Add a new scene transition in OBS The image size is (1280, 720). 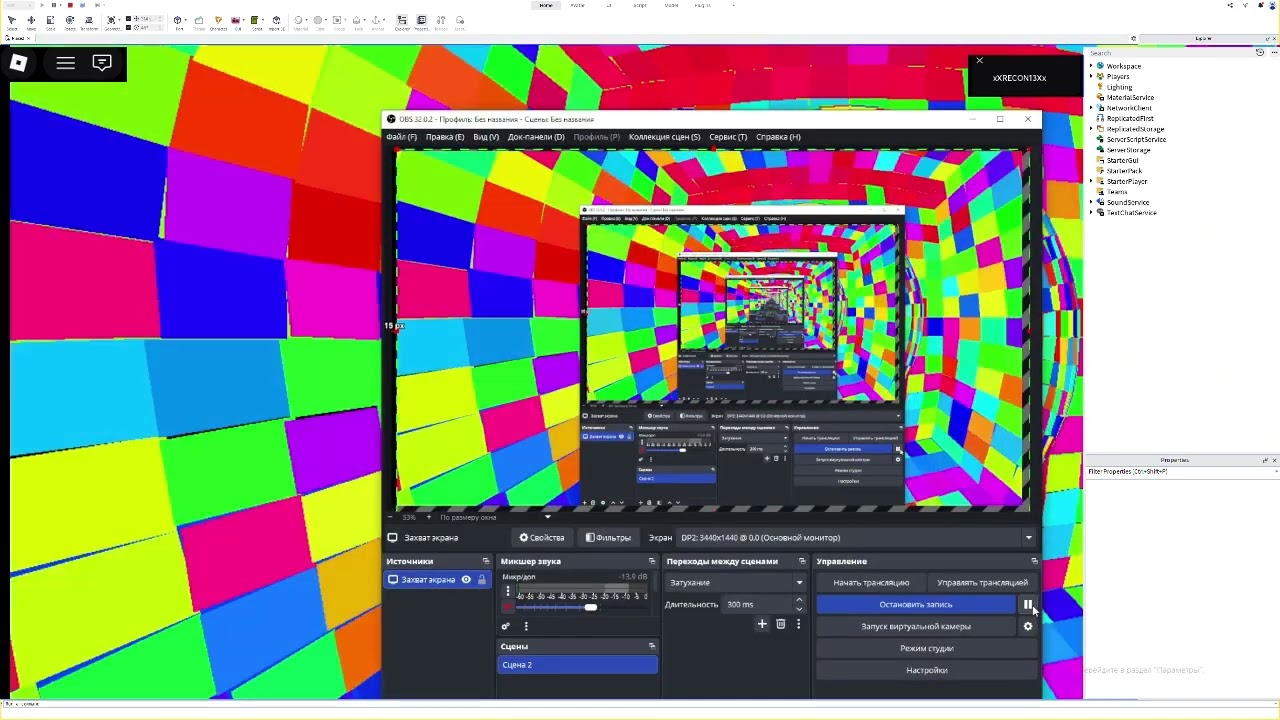[x=762, y=625]
